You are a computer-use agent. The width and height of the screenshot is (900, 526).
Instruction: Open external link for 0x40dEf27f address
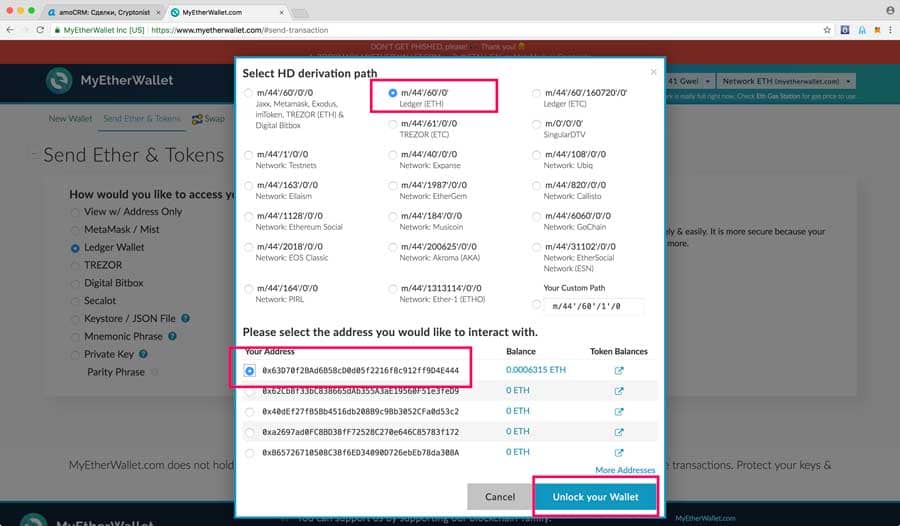(619, 412)
